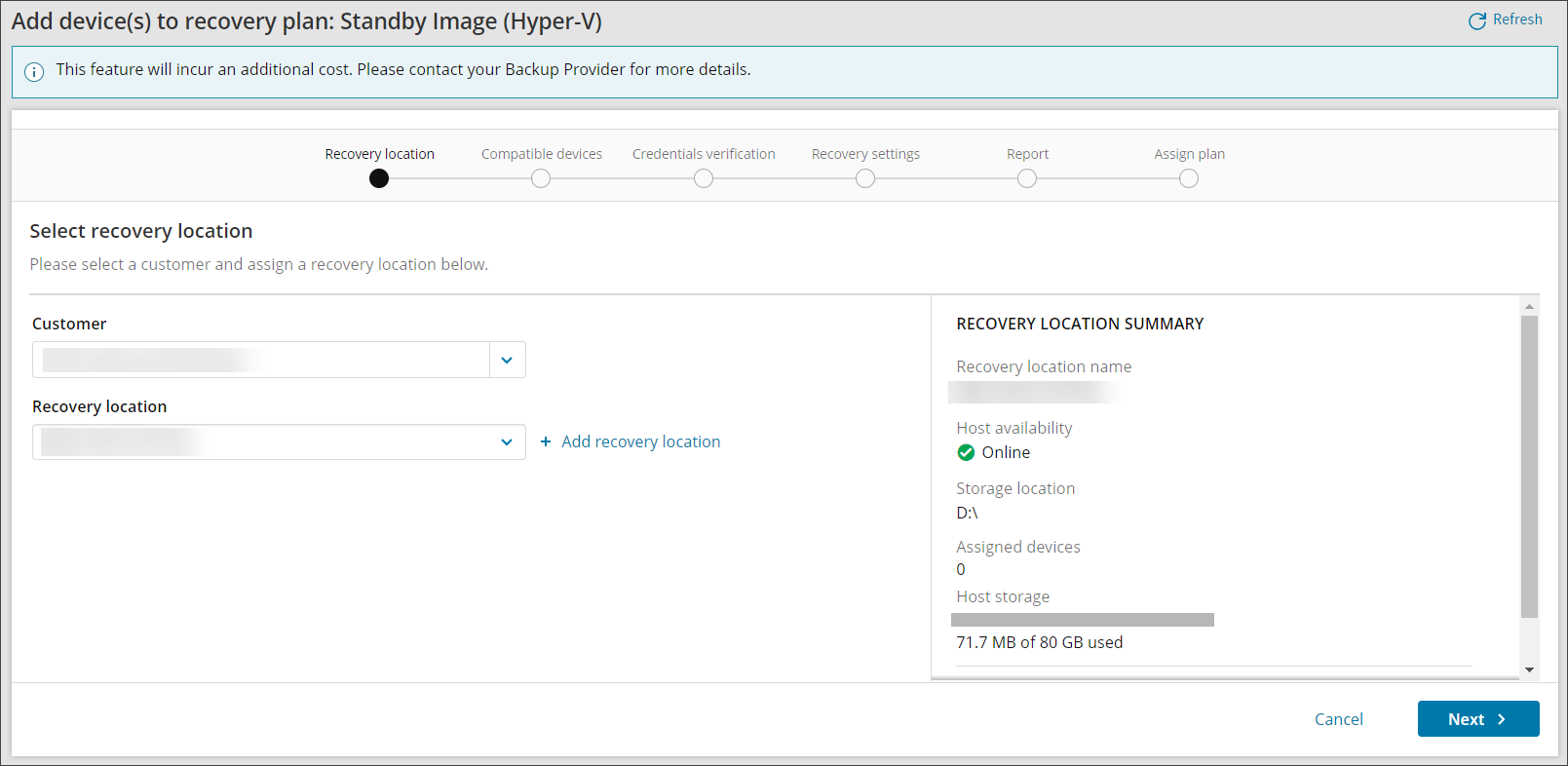This screenshot has height=766, width=1568.
Task: Click the Host storage usage bar
Action: click(x=1082, y=620)
